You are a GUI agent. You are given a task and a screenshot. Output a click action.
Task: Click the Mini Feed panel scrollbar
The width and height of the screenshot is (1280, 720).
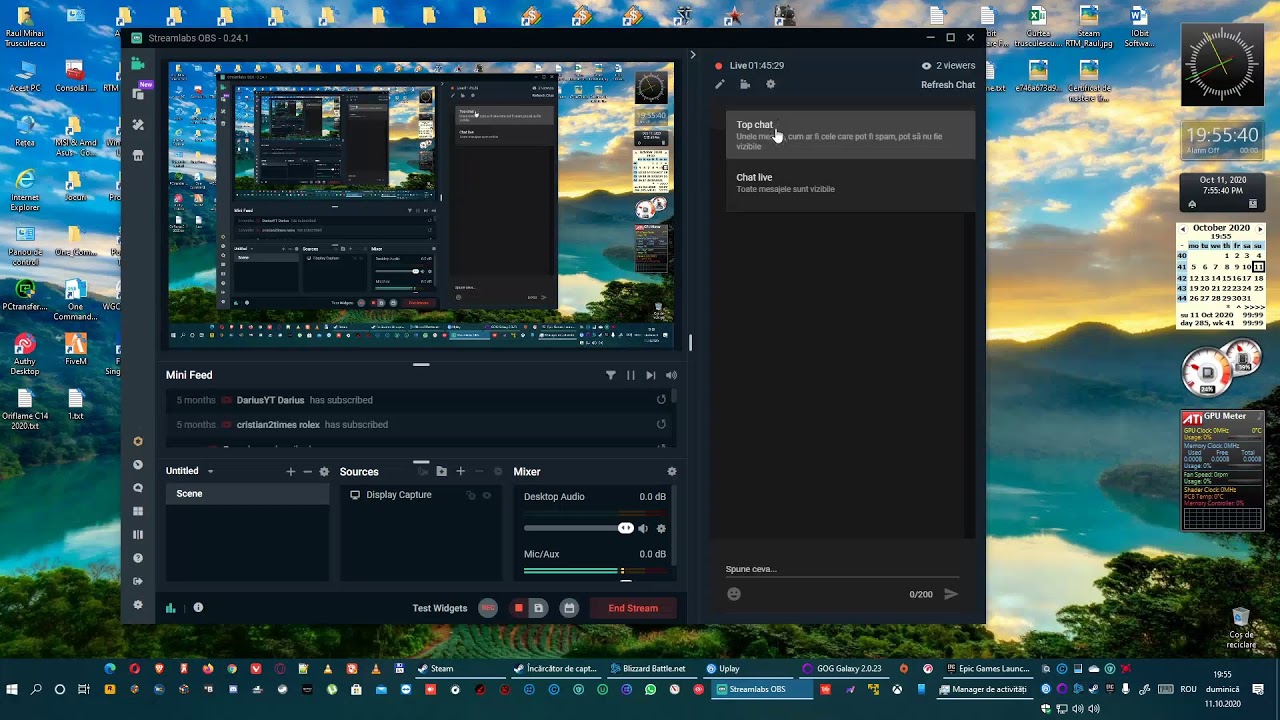click(675, 396)
